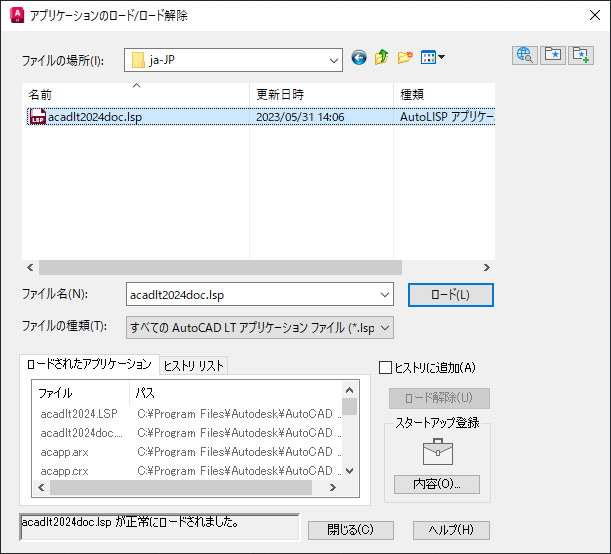Go up one folder level
Image resolution: width=611 pixels, height=554 pixels.
point(381,57)
